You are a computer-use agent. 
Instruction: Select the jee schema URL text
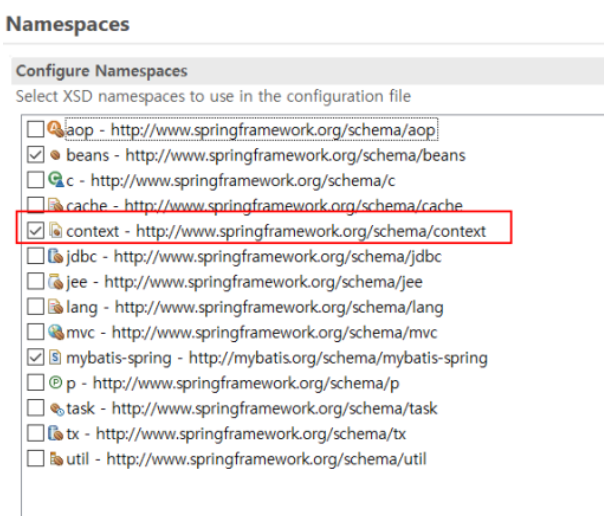[x=263, y=282]
